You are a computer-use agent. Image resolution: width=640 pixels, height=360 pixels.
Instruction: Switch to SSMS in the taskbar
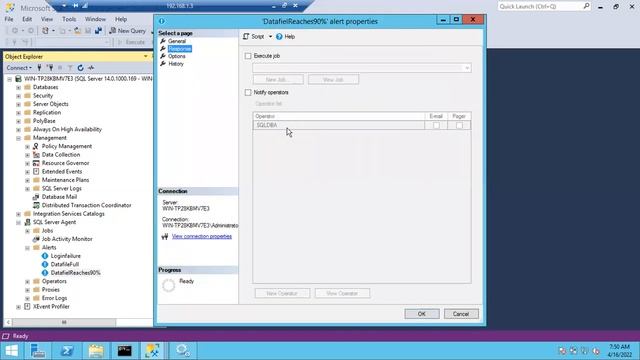pos(153,351)
